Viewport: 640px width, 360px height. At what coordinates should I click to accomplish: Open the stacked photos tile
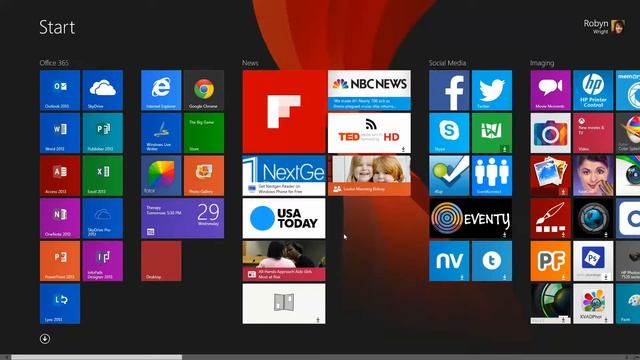551,176
